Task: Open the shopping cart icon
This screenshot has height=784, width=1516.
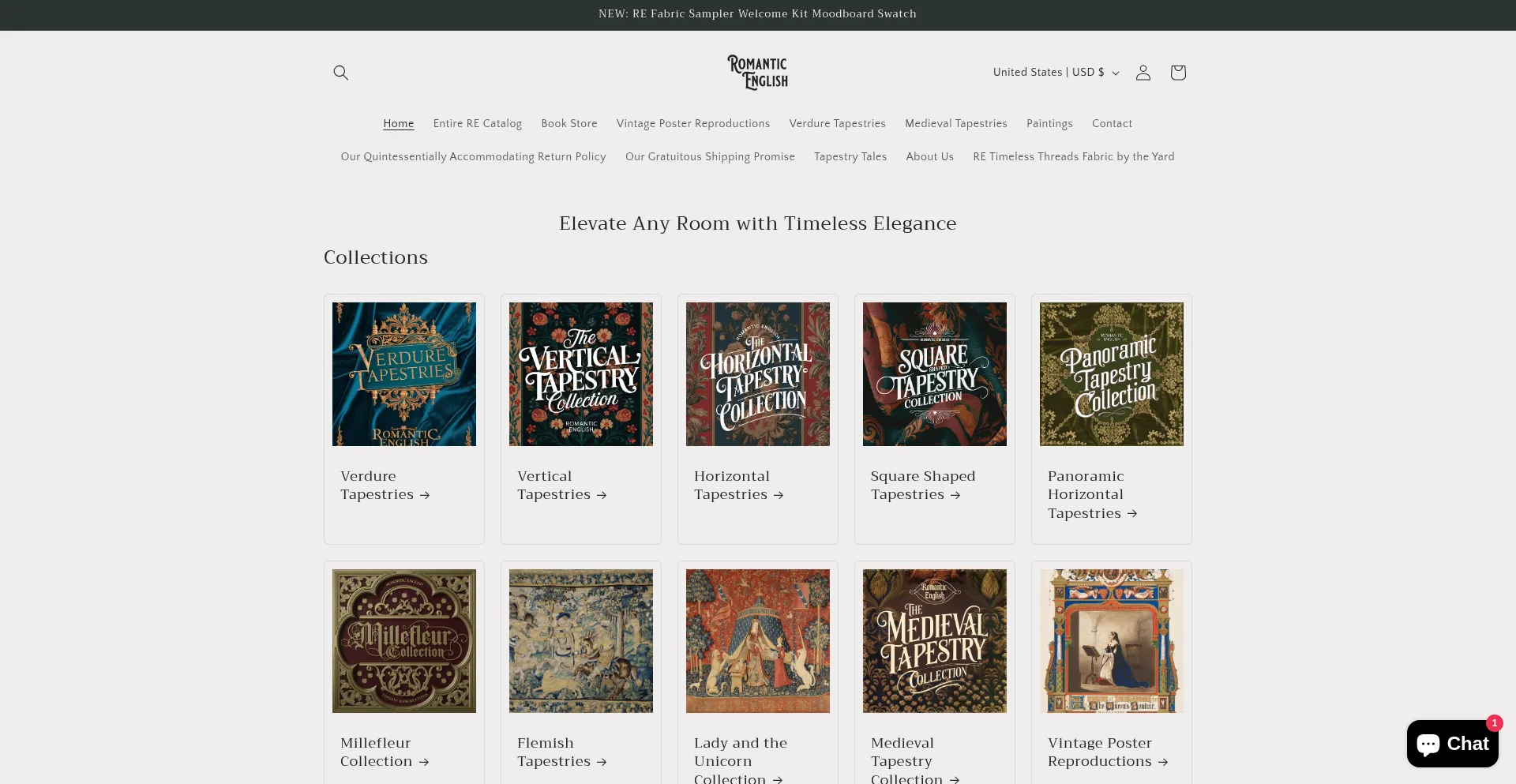Action: coord(1177,73)
